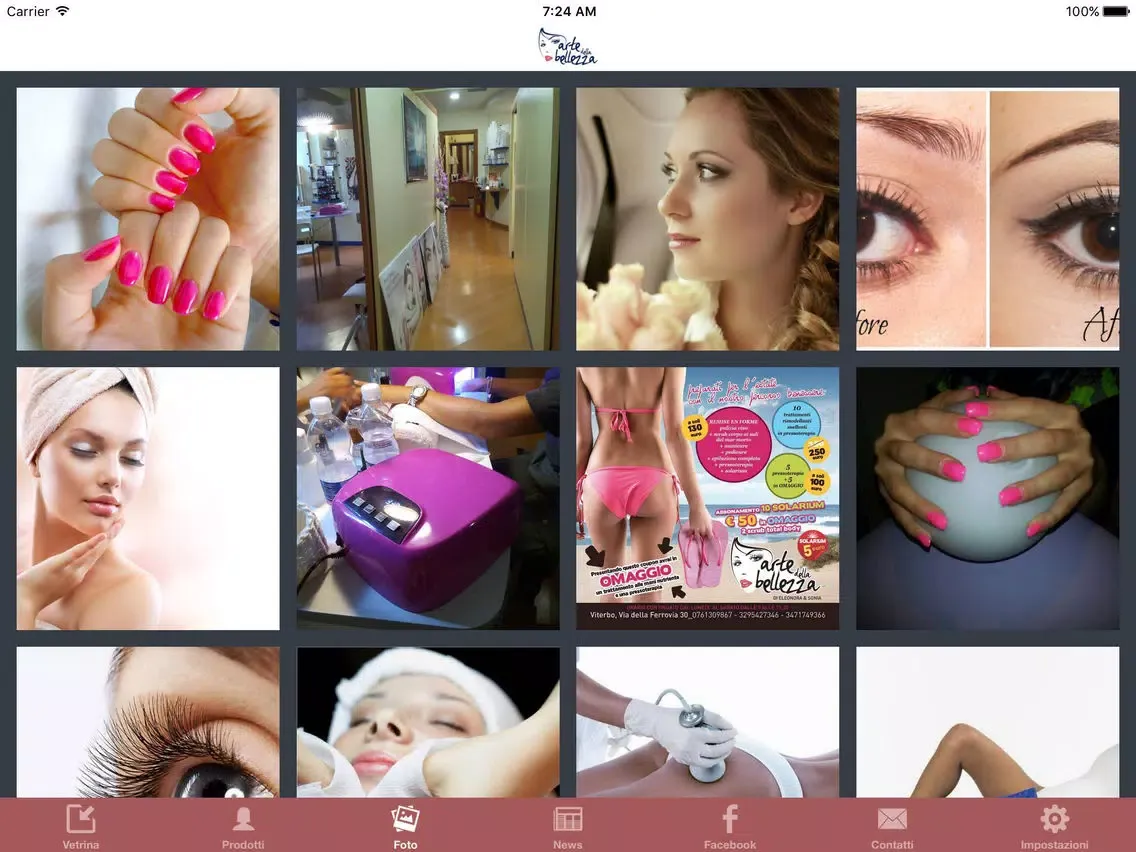Open the eyelash extension close-up photo
The width and height of the screenshot is (1136, 852).
148,722
